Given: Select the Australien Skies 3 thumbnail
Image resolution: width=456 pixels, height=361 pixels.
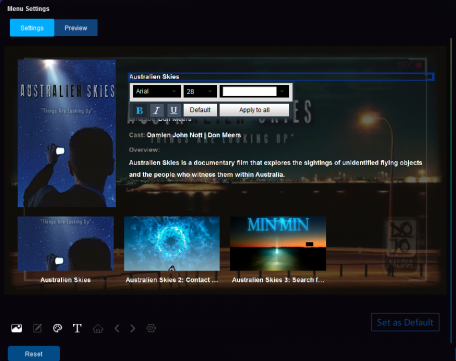Looking at the screenshot, I should click(x=278, y=244).
